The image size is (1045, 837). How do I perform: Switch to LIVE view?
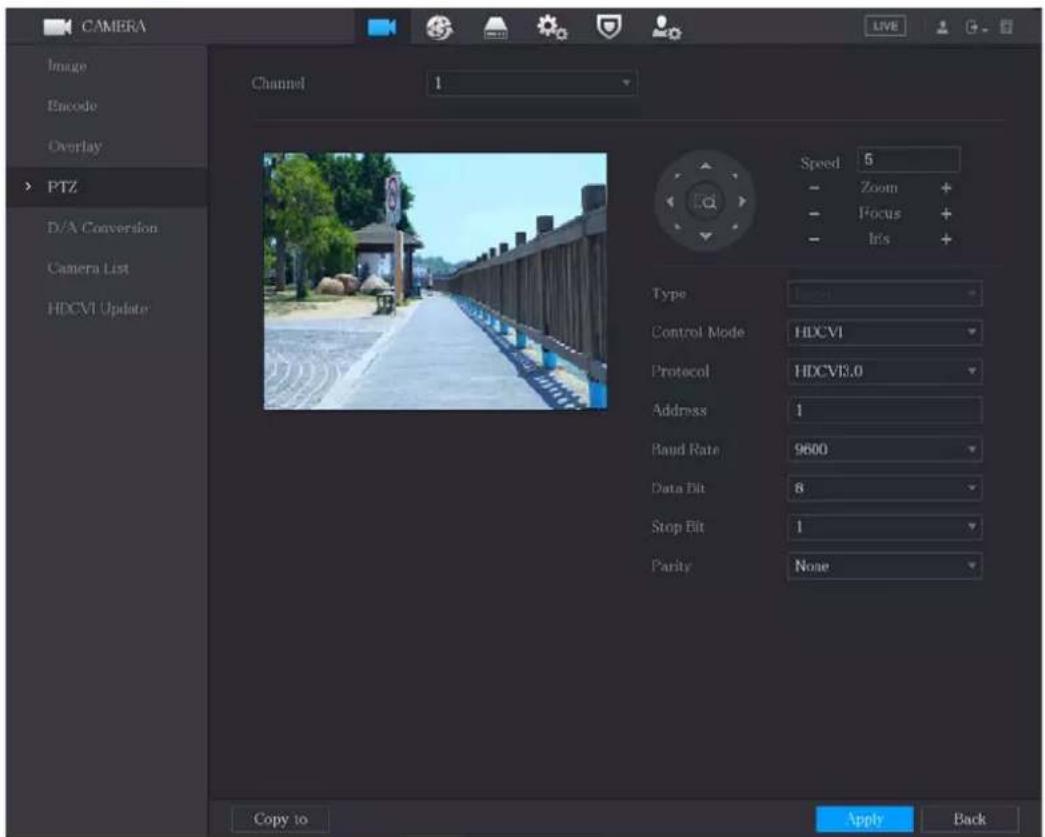tap(885, 27)
